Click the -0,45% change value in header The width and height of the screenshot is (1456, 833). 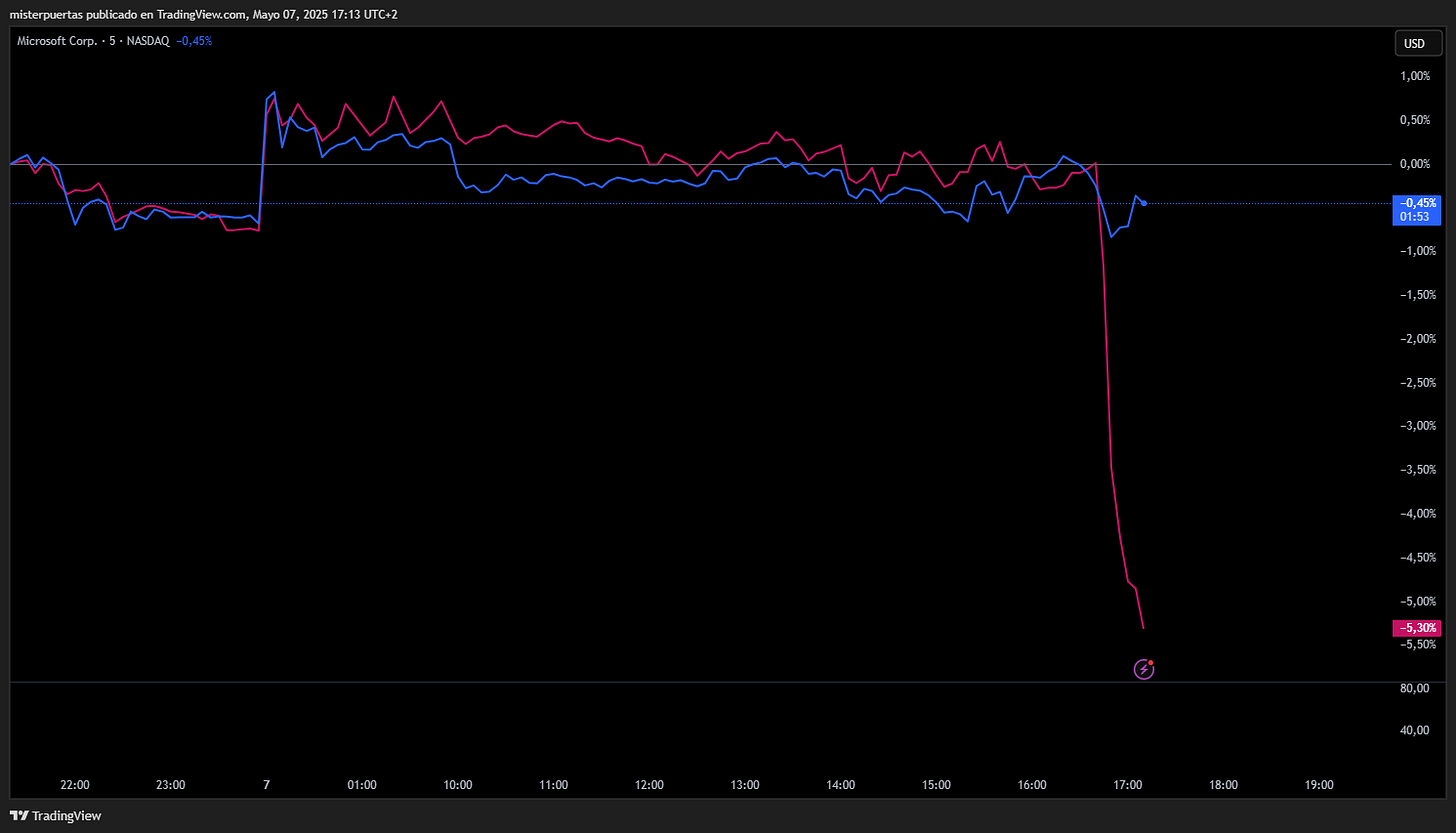click(194, 41)
